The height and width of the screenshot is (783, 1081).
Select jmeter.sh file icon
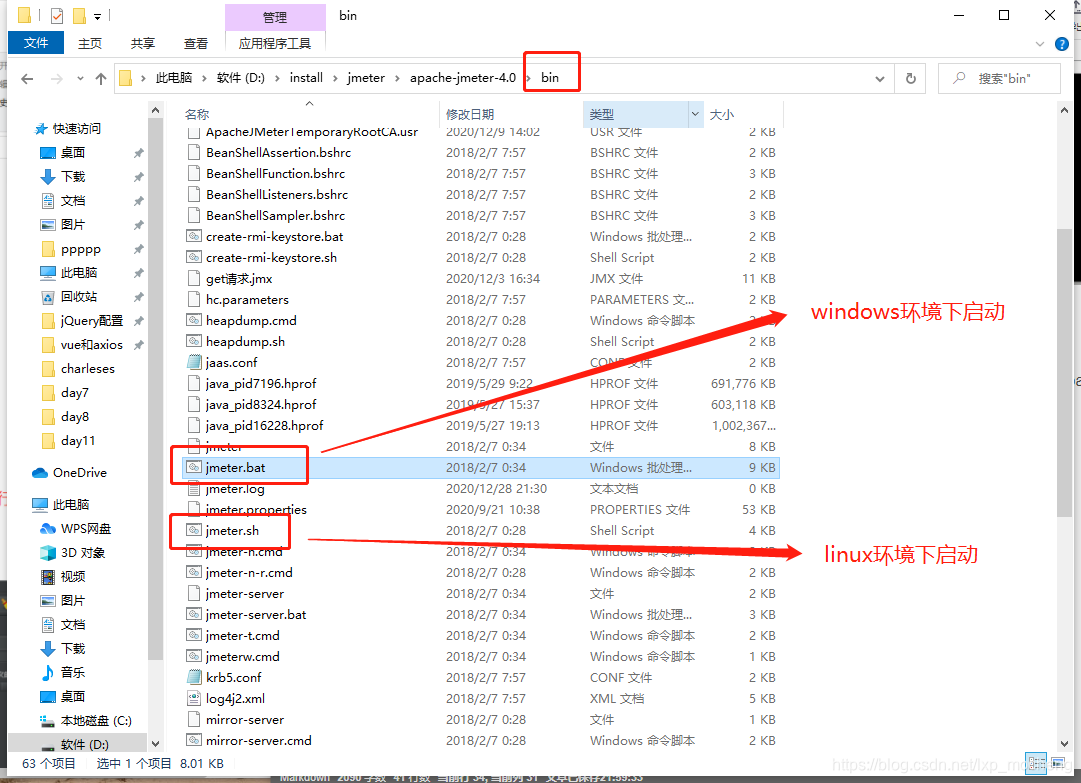coord(194,531)
